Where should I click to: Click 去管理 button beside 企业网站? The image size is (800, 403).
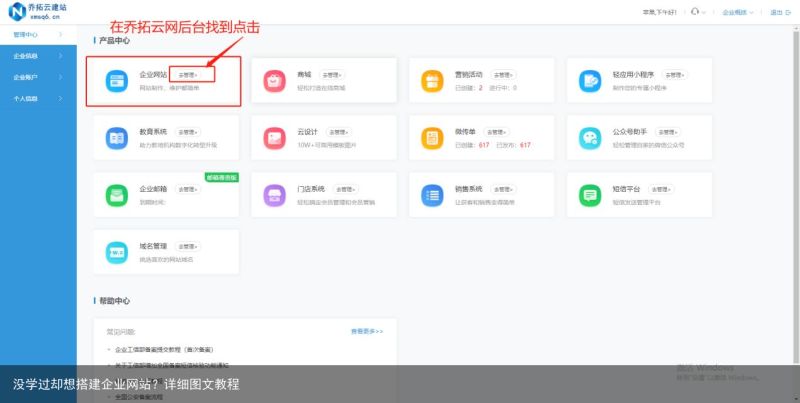[x=187, y=75]
